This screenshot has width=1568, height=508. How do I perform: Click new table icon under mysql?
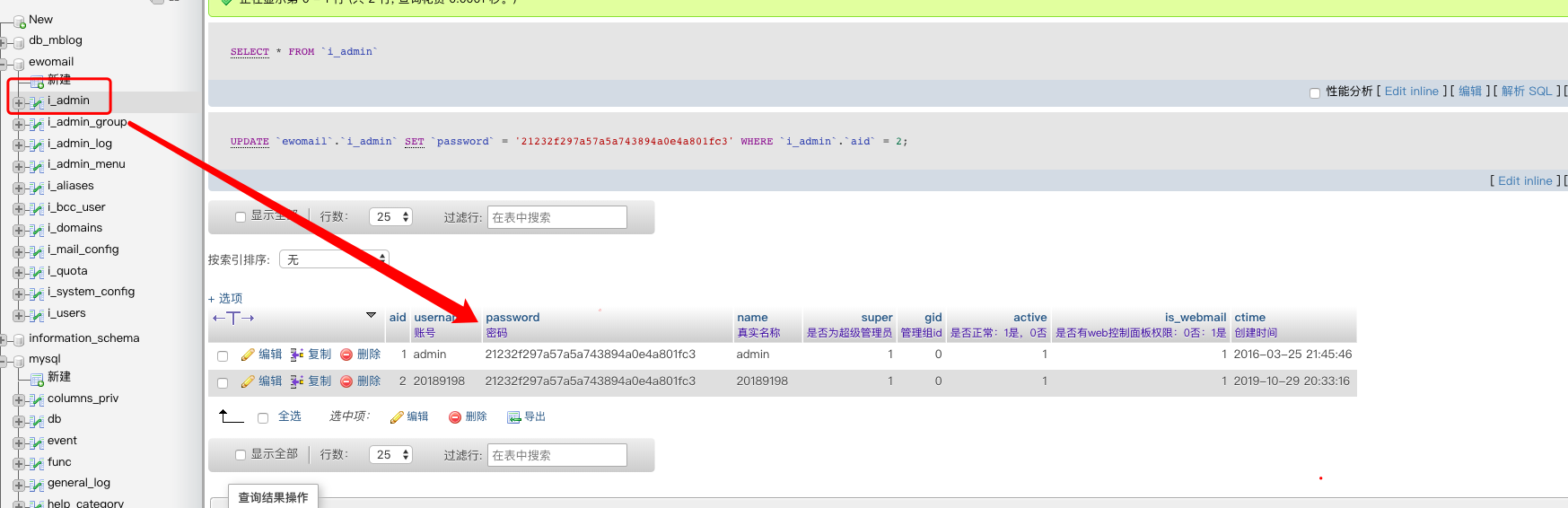37,378
